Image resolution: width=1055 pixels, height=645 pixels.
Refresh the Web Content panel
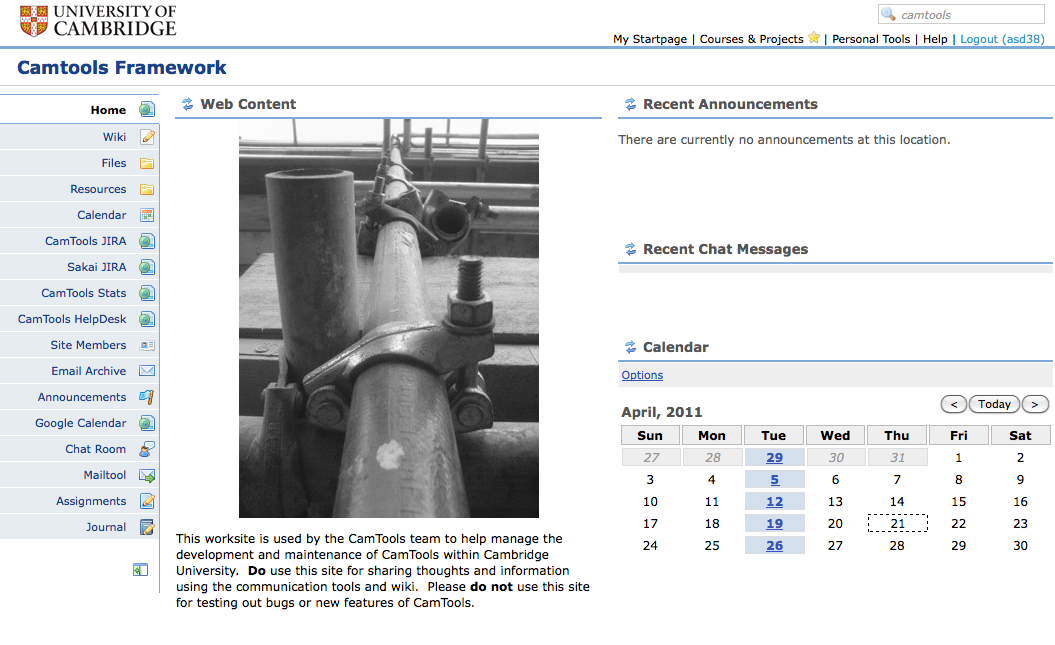coord(188,104)
